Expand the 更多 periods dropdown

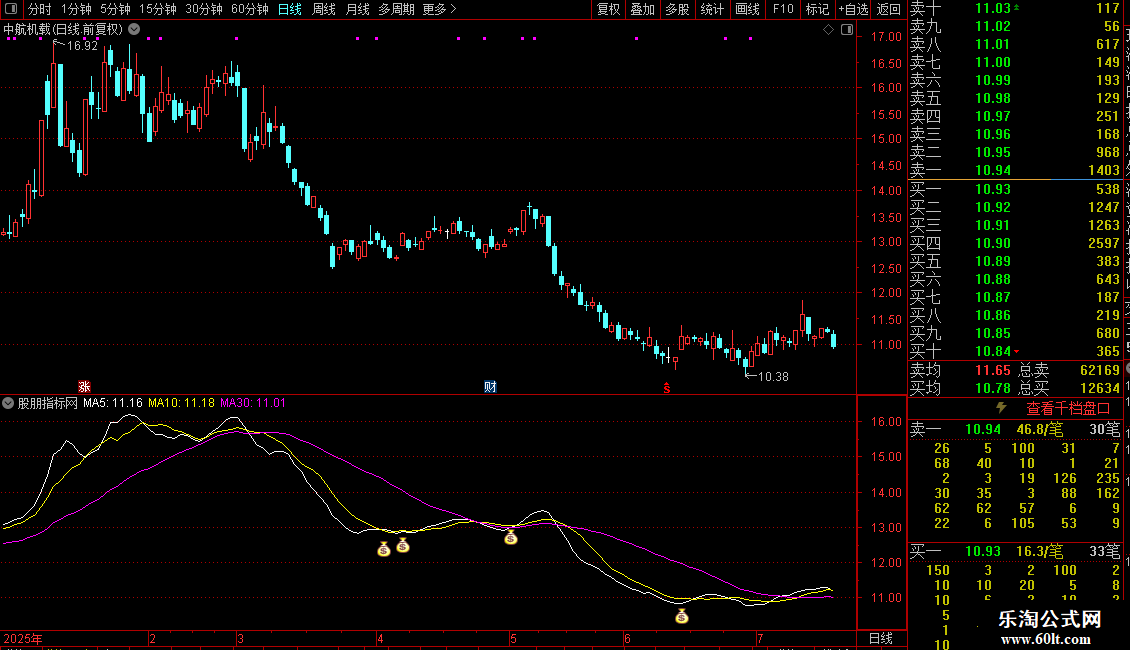pos(439,9)
